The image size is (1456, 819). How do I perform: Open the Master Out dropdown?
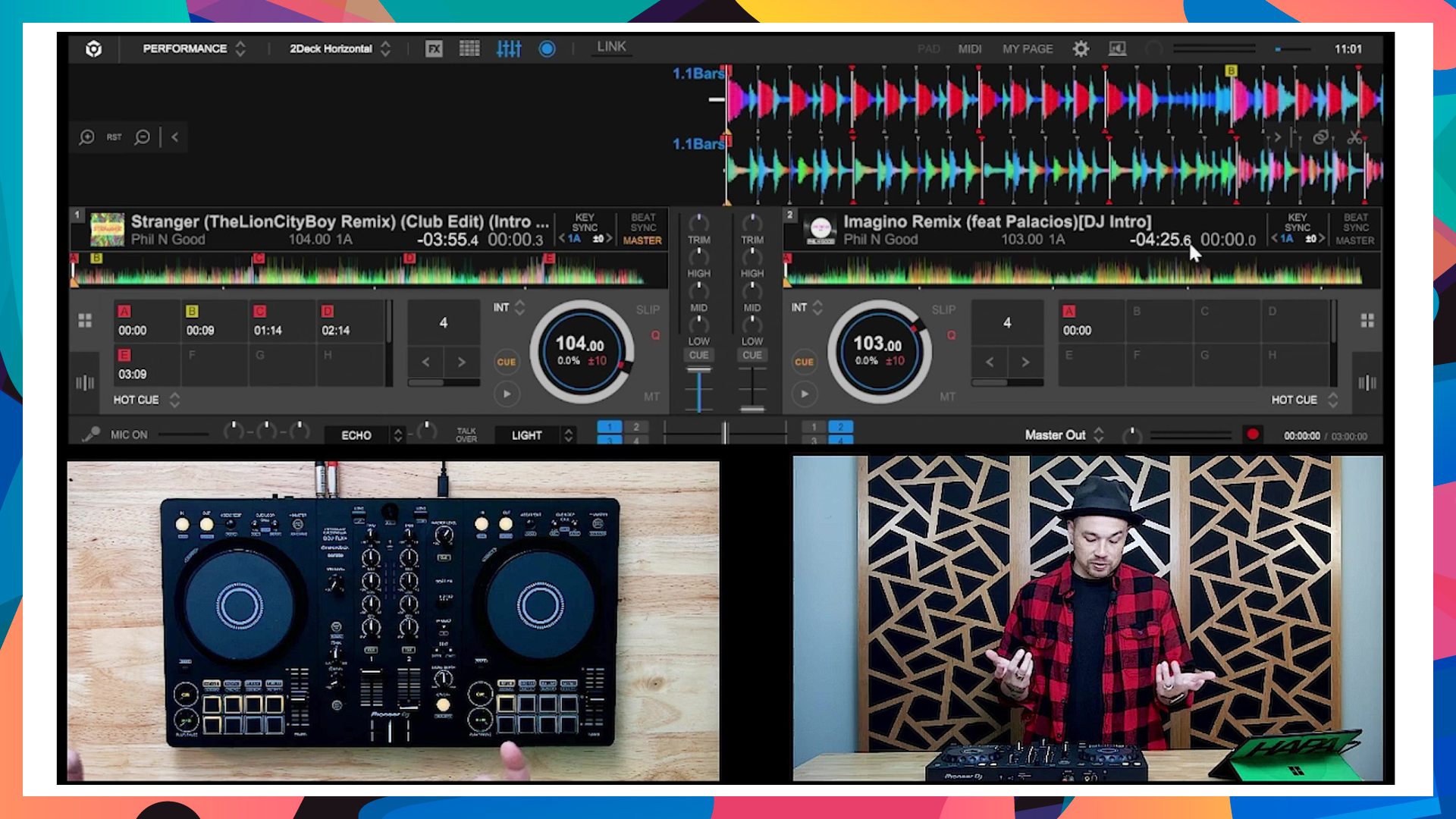1064,435
